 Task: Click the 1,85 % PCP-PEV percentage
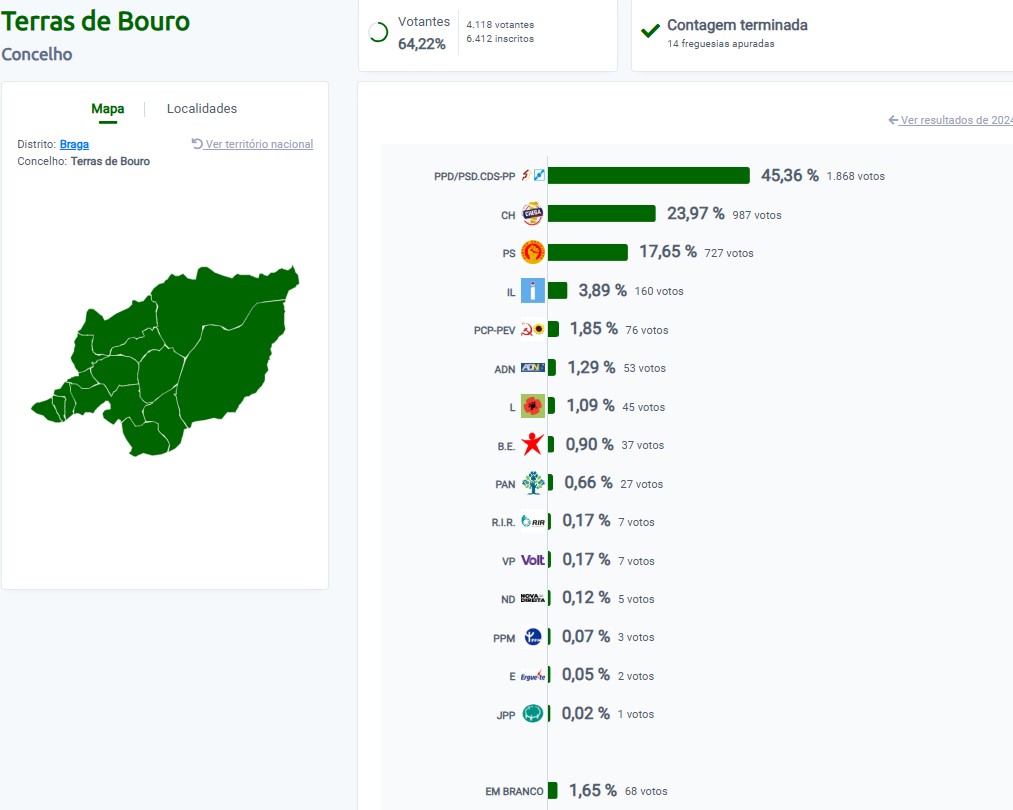594,329
